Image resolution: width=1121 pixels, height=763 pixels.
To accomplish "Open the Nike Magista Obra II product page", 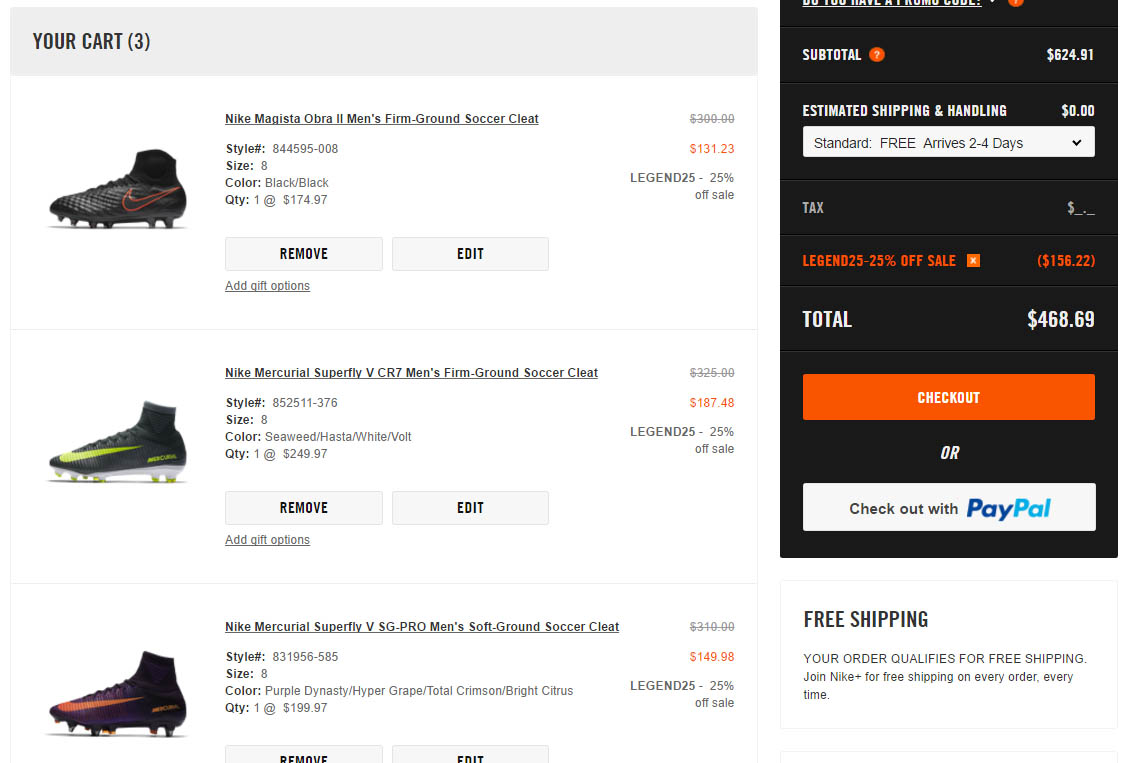I will point(381,118).
